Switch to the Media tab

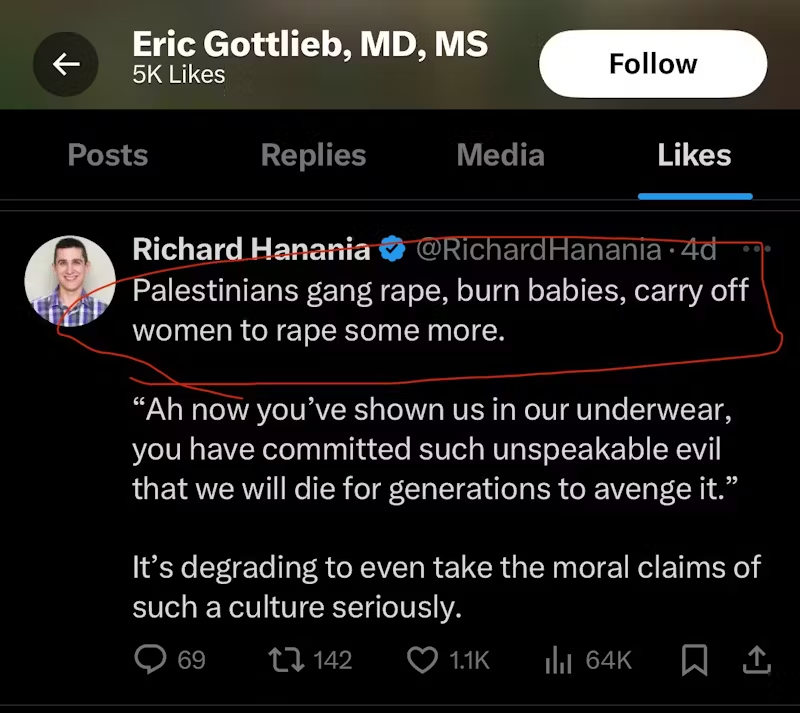500,155
